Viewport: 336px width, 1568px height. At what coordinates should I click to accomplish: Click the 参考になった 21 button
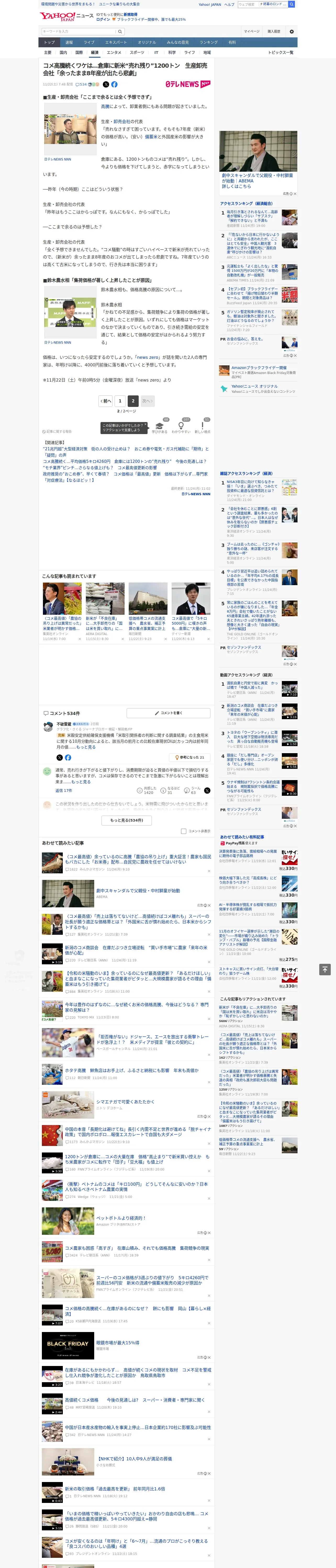point(190,757)
